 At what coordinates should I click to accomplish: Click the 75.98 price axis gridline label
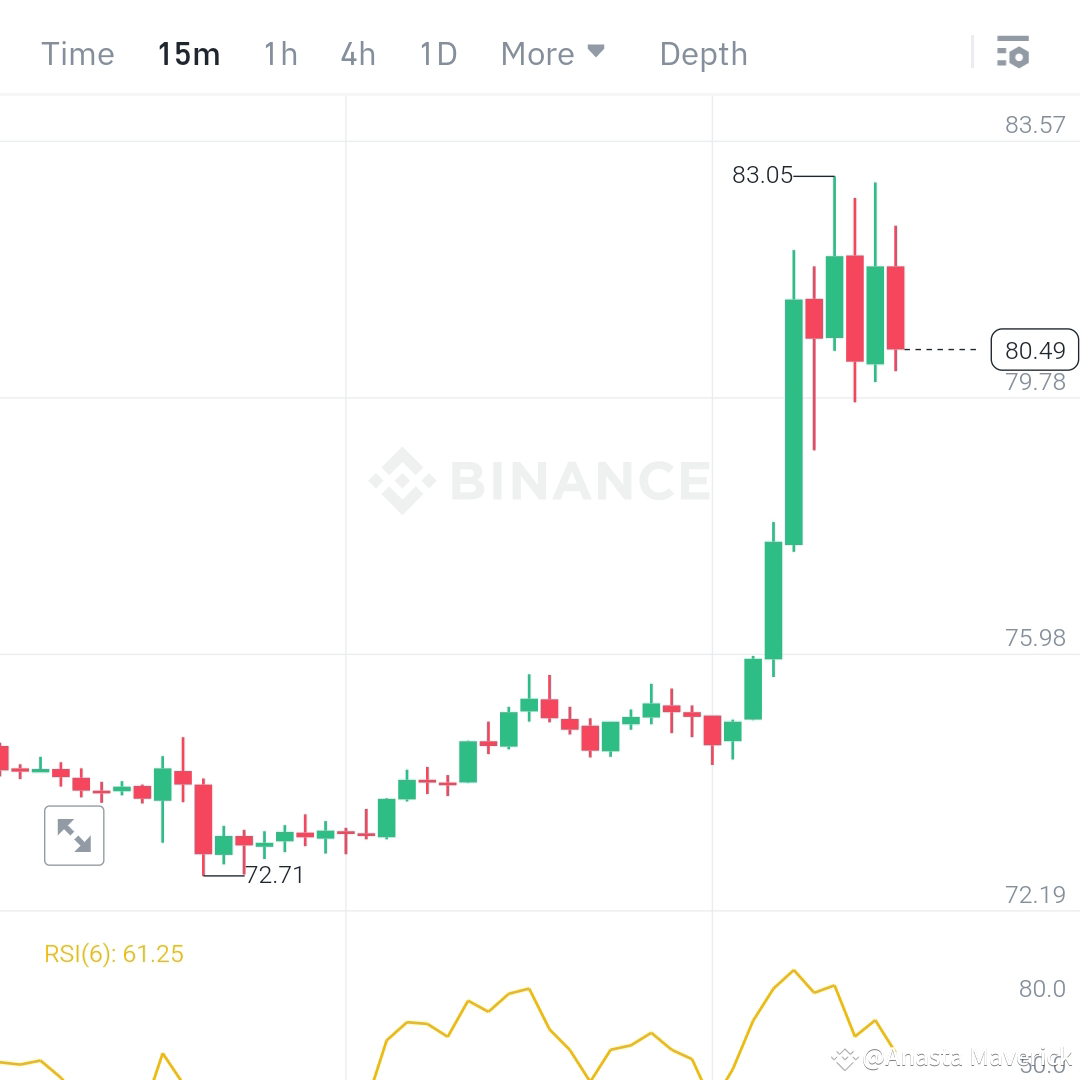click(1036, 637)
